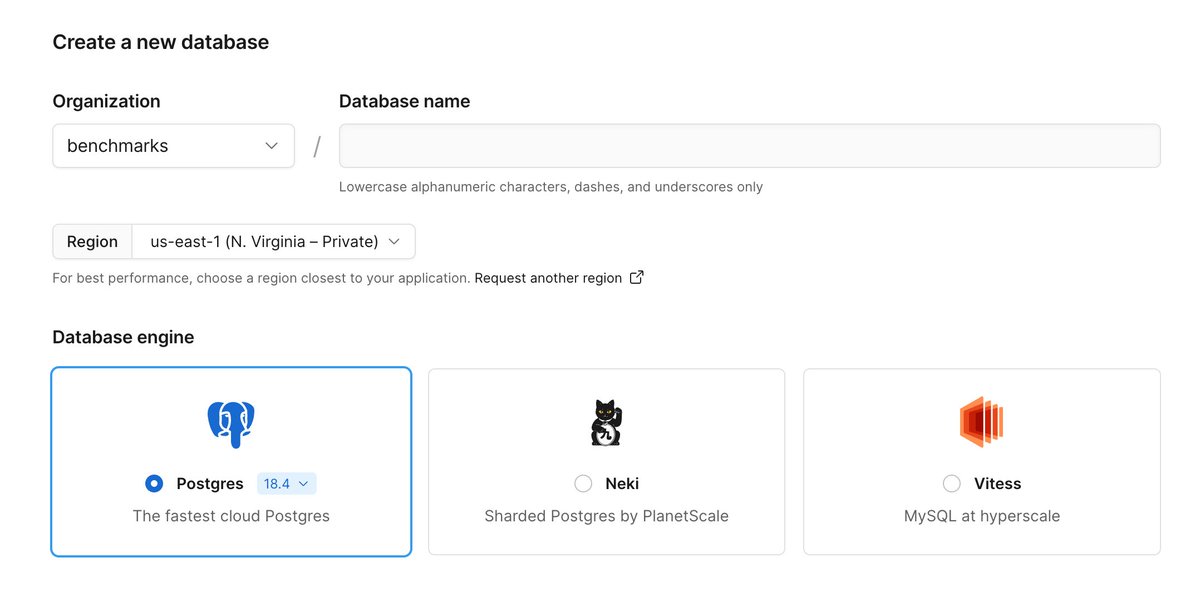This screenshot has height=592, width=1200.
Task: Click the Database name input field
Action: click(750, 146)
